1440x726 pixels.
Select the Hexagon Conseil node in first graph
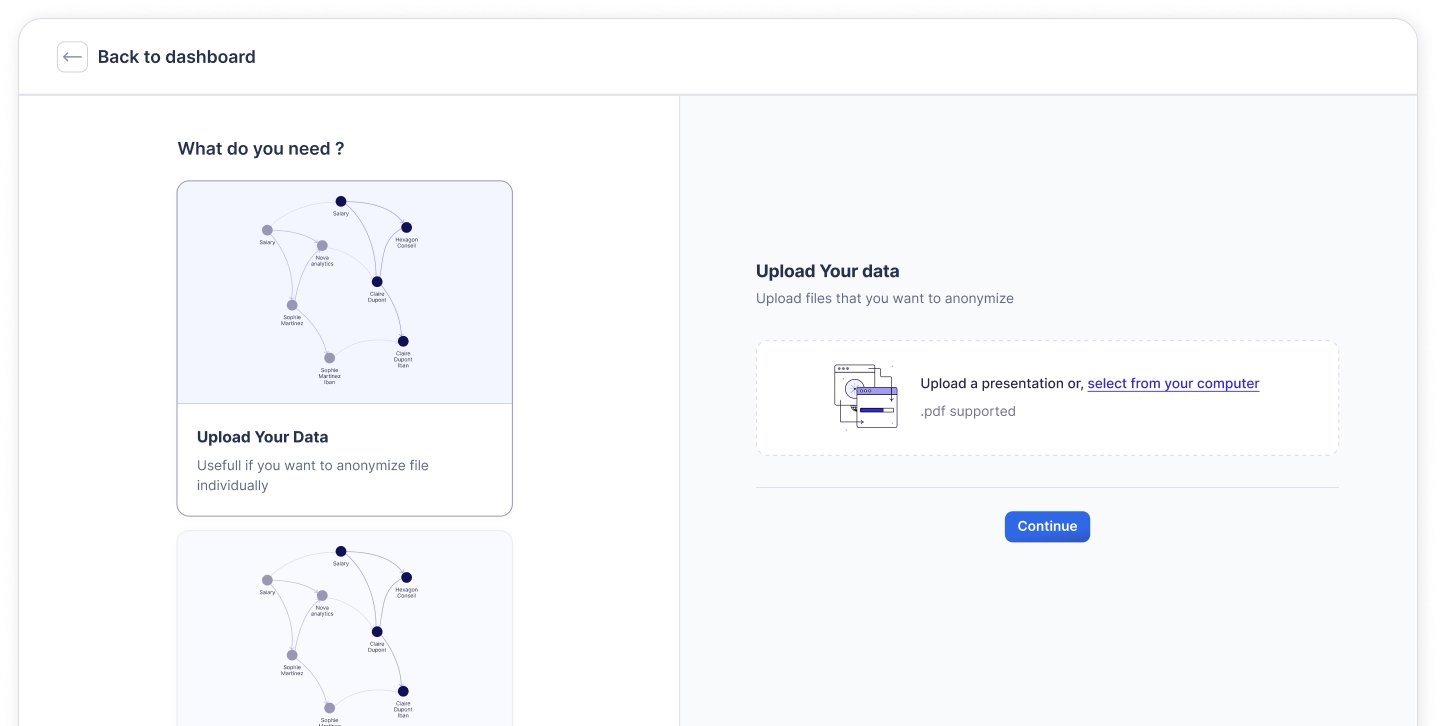[406, 228]
